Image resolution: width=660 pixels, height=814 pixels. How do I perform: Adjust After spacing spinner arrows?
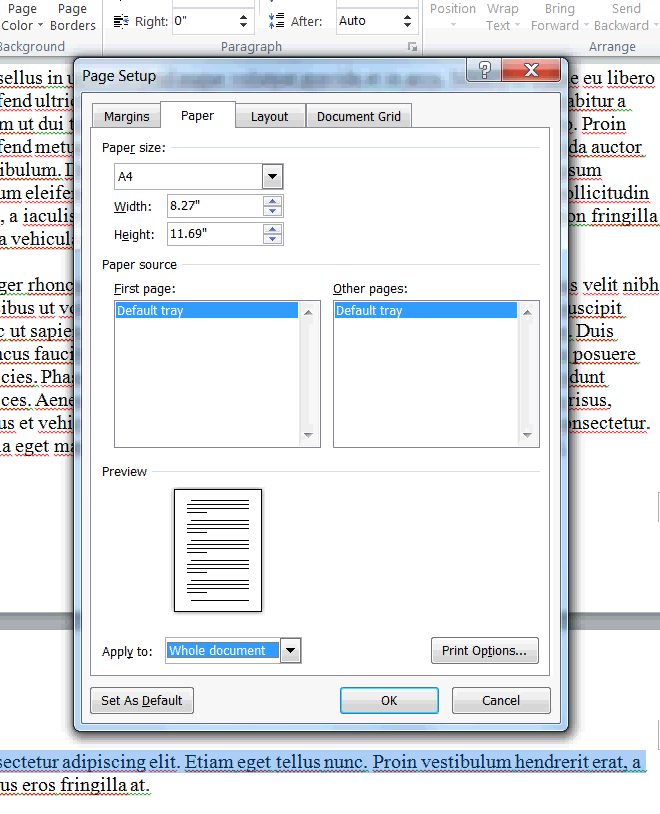tap(407, 21)
